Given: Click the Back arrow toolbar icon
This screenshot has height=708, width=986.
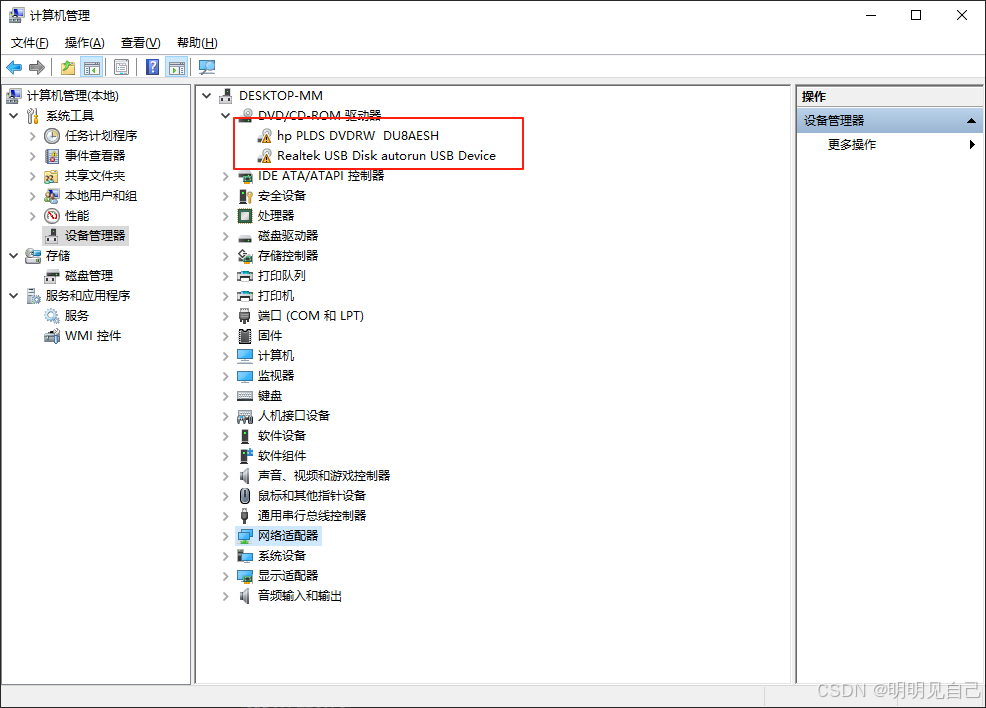Looking at the screenshot, I should (x=14, y=67).
